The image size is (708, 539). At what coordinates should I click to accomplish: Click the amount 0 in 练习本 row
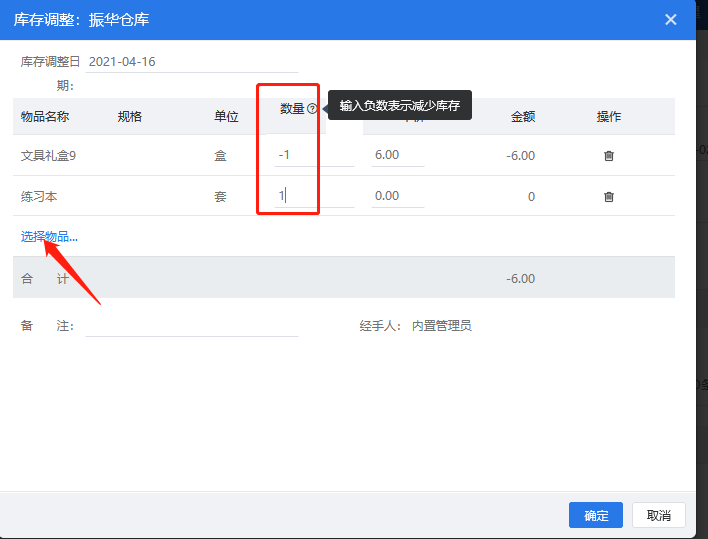click(531, 197)
